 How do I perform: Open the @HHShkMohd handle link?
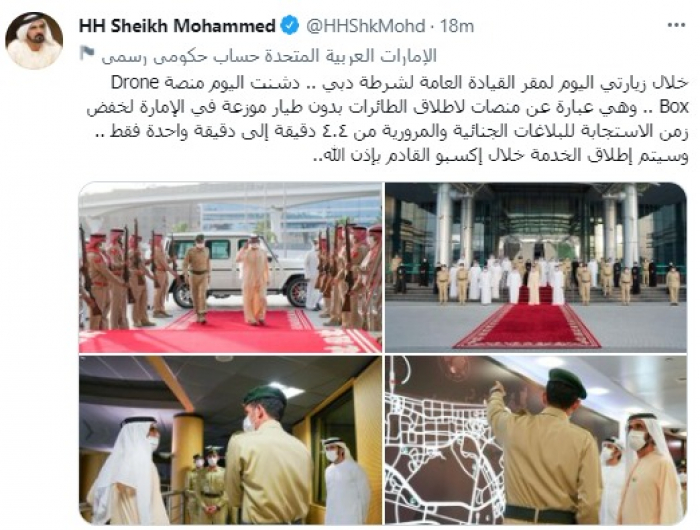coord(365,26)
